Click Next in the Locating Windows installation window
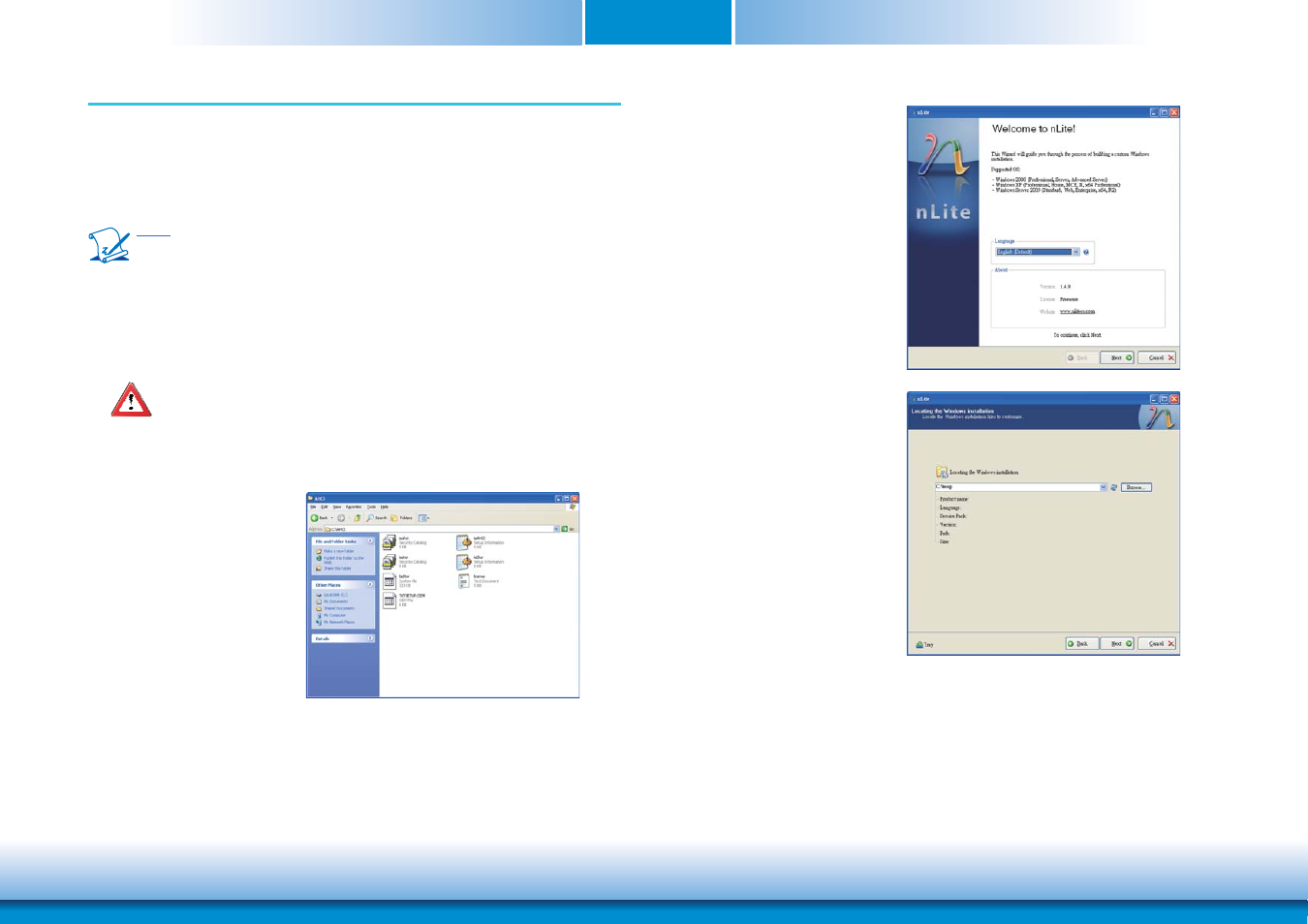 (x=1116, y=643)
